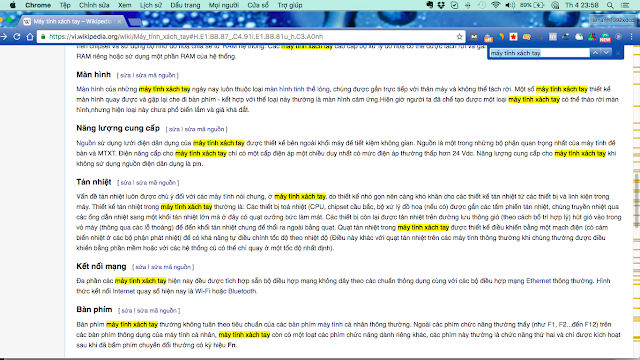The image size is (640, 360).
Task: Open the Dấu trang menu
Action: coord(185,5)
